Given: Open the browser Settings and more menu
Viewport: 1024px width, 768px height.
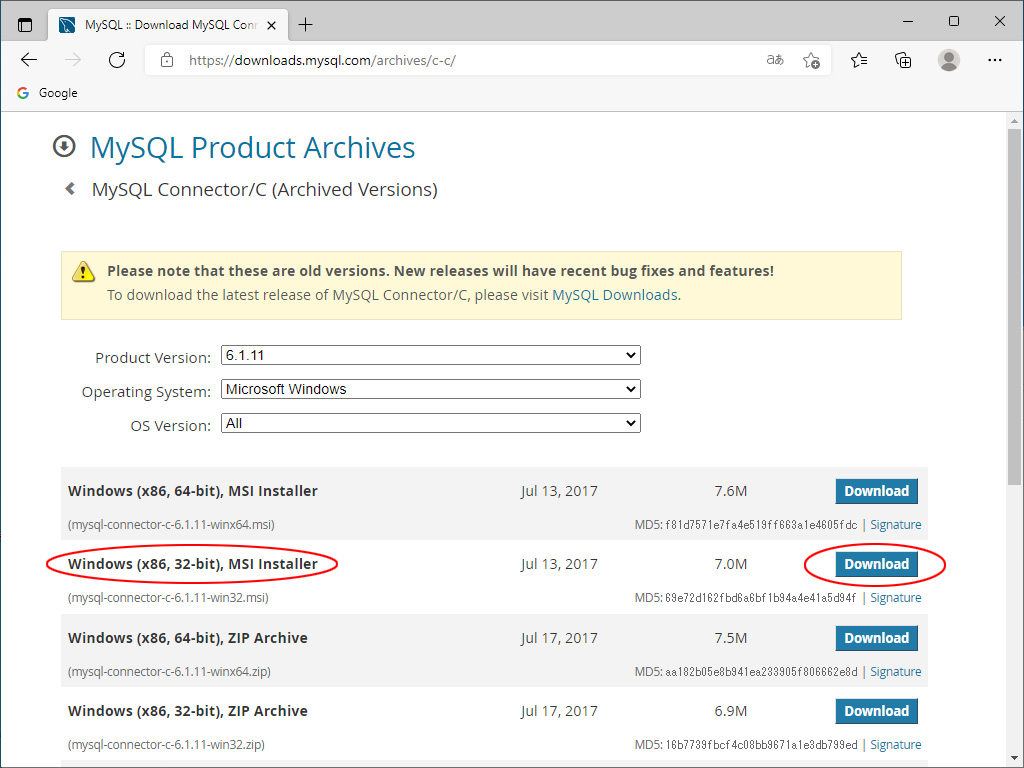Looking at the screenshot, I should 995,60.
